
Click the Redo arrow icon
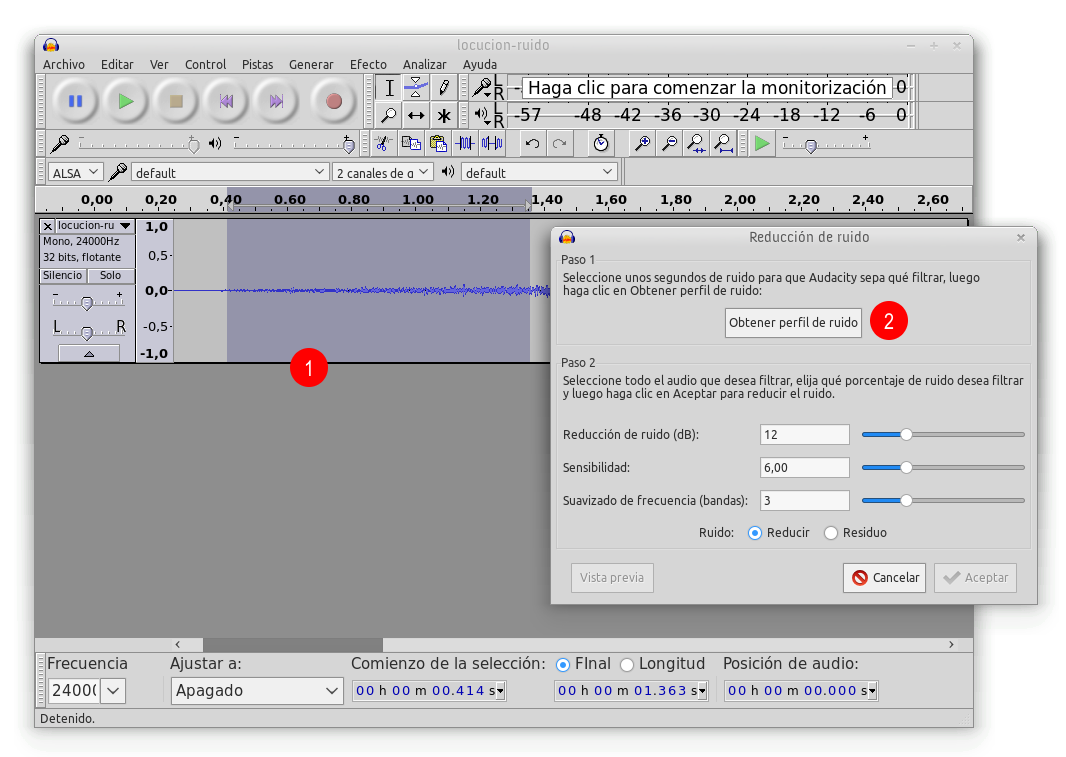(560, 144)
